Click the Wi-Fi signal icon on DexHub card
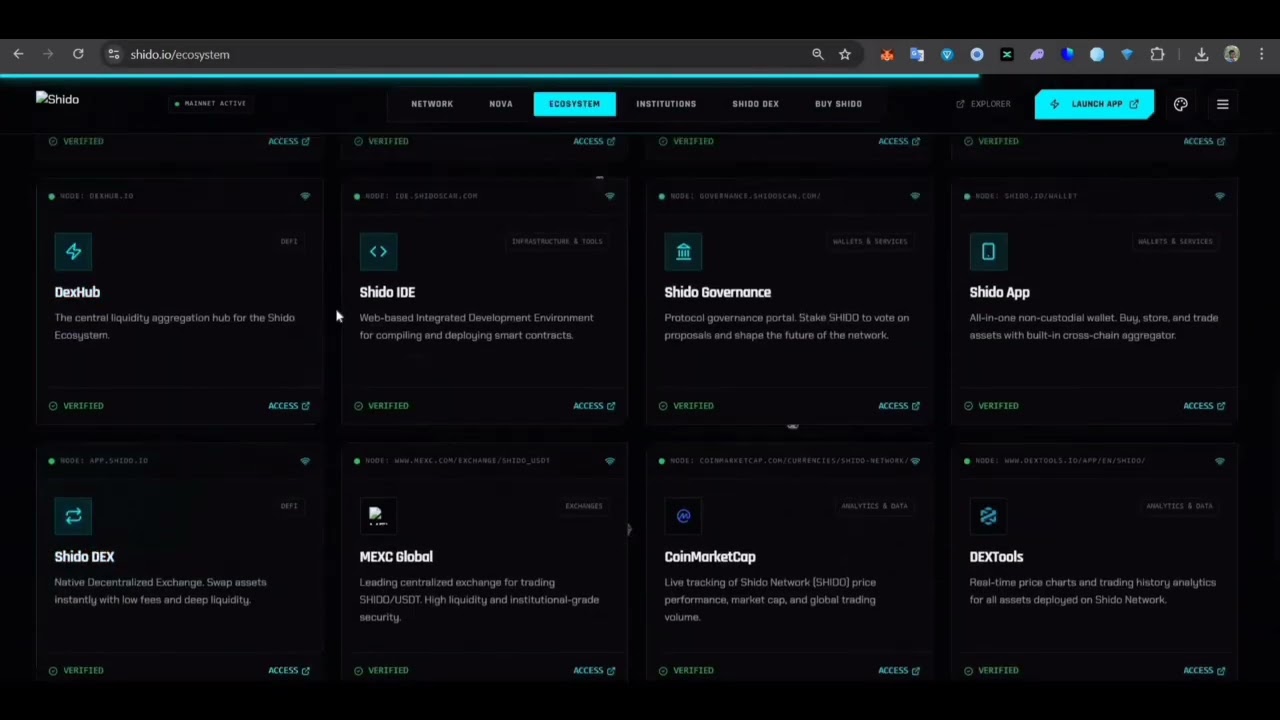 (x=305, y=196)
